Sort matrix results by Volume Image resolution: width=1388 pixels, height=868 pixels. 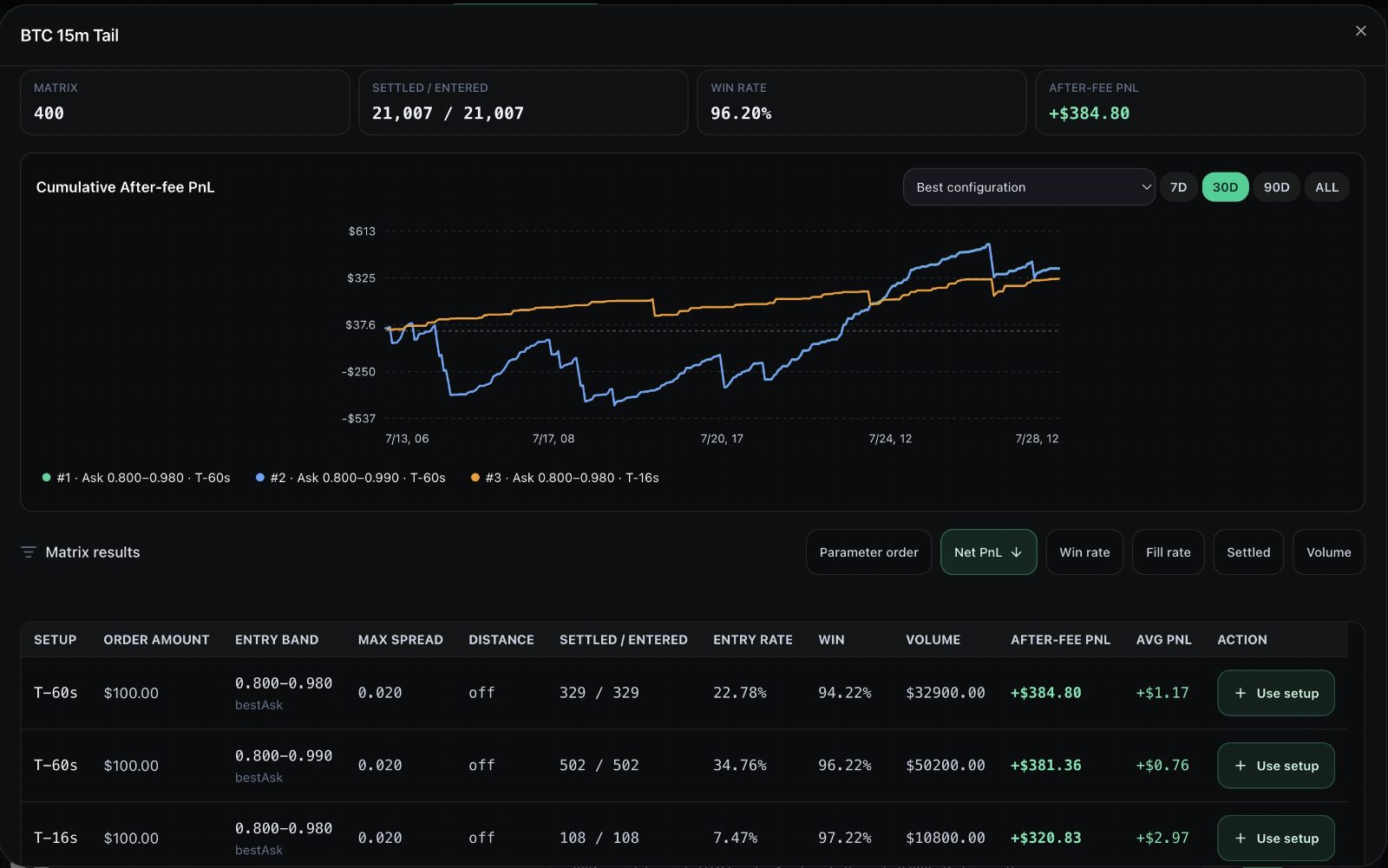tap(1328, 552)
